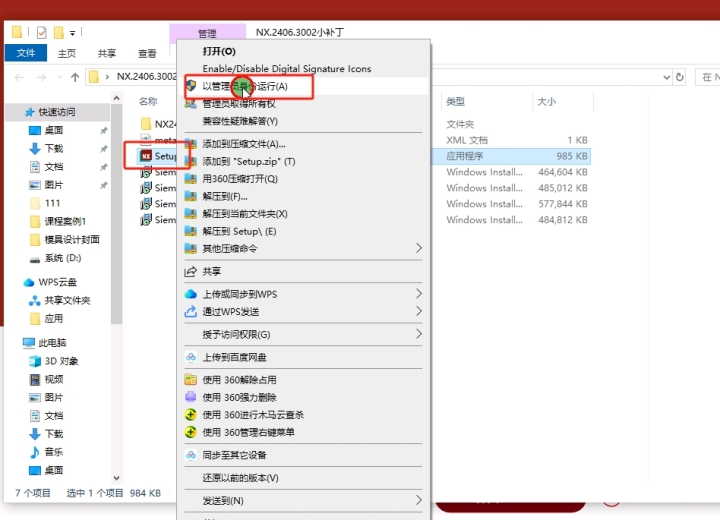The width and height of the screenshot is (720, 520).
Task: Switch to 主页 ribbon tab
Action: coord(67,54)
